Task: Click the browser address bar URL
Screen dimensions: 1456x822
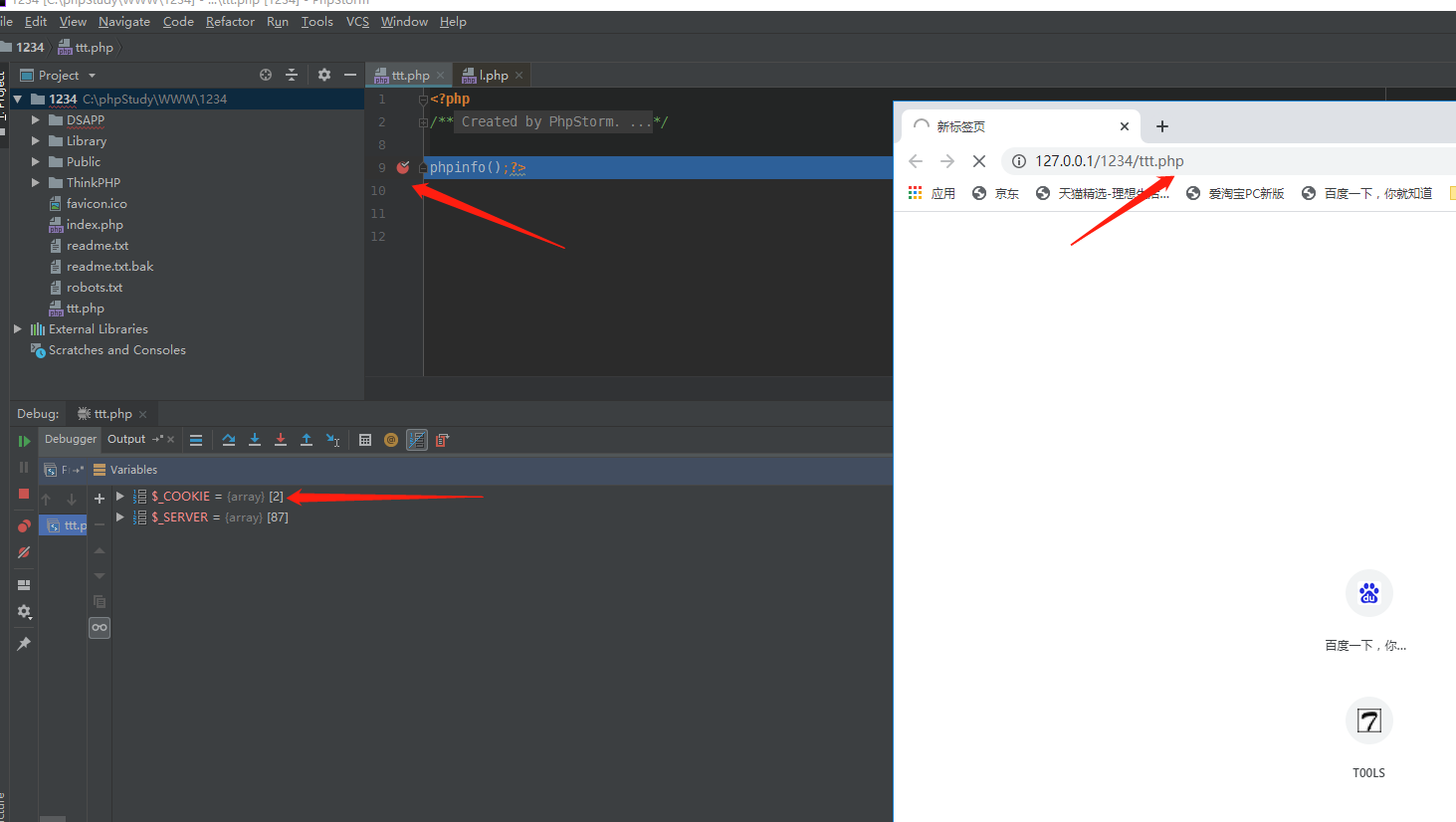Action: [x=1110, y=160]
